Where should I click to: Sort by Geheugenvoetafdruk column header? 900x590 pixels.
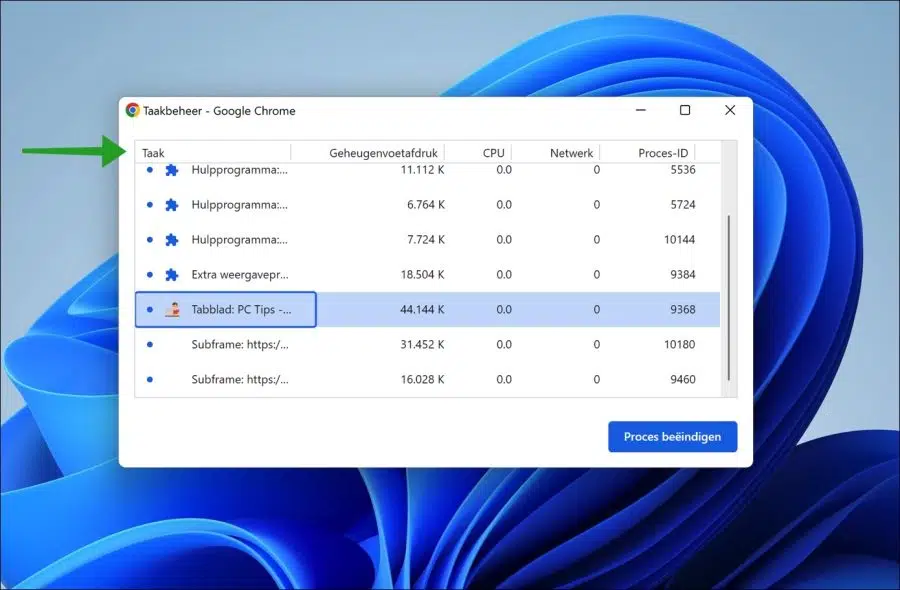pos(367,153)
